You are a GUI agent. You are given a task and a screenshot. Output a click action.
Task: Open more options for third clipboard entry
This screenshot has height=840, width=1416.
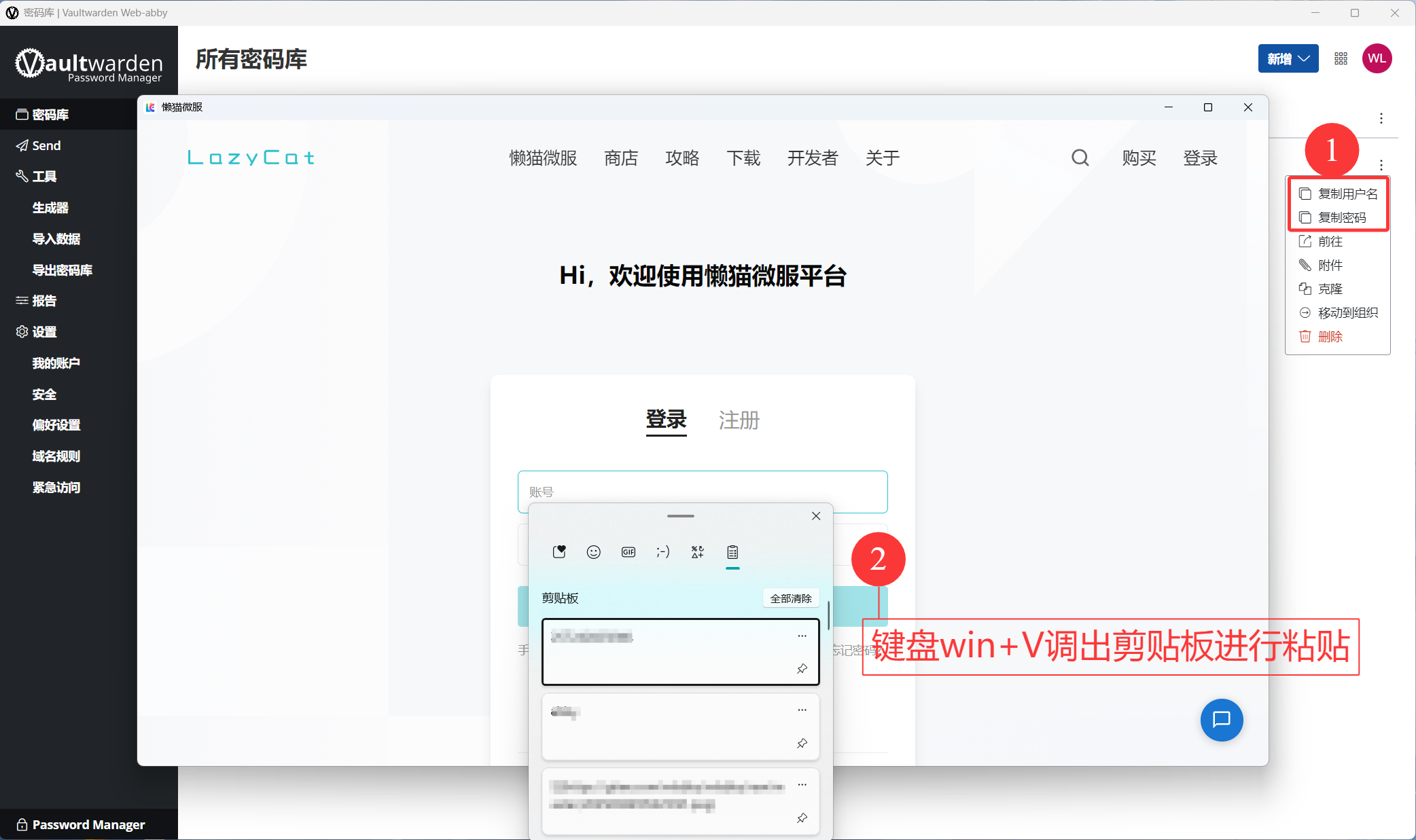802,785
